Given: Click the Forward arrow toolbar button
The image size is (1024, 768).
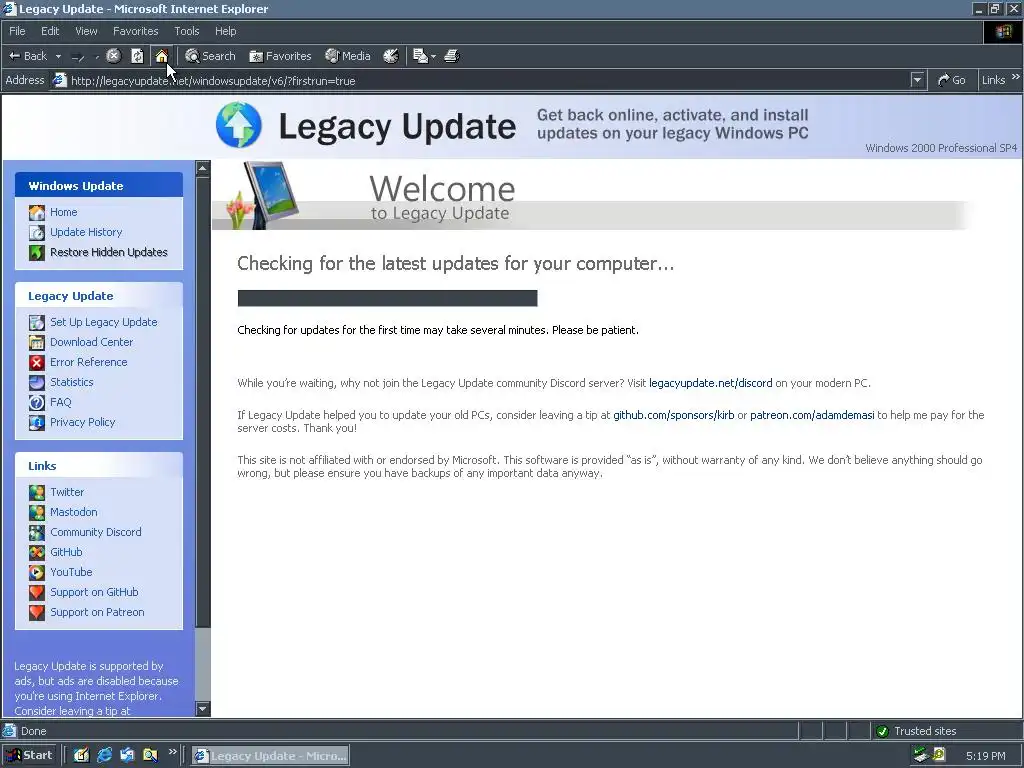Looking at the screenshot, I should pos(78,56).
